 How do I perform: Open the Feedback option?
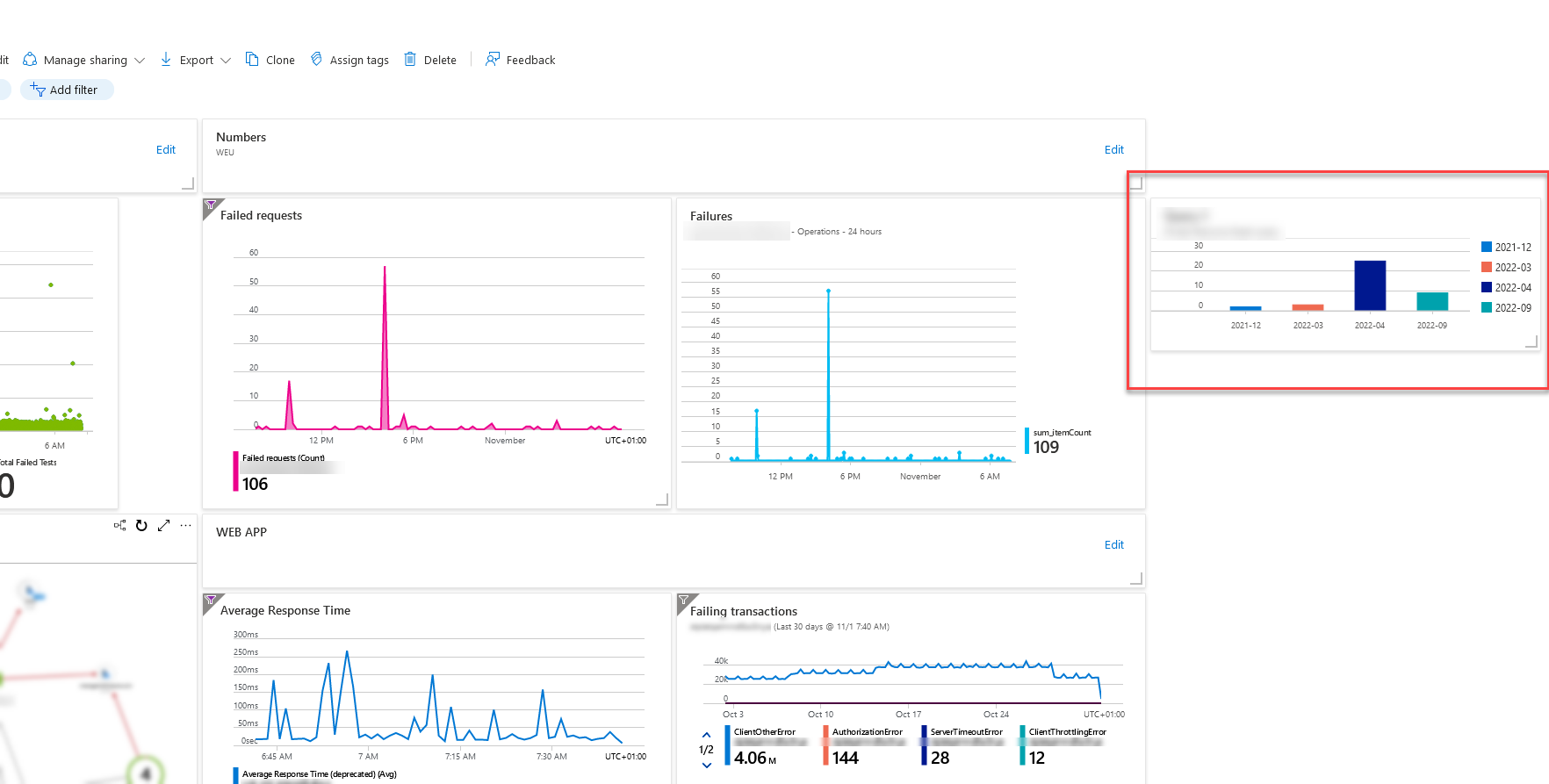tap(521, 60)
